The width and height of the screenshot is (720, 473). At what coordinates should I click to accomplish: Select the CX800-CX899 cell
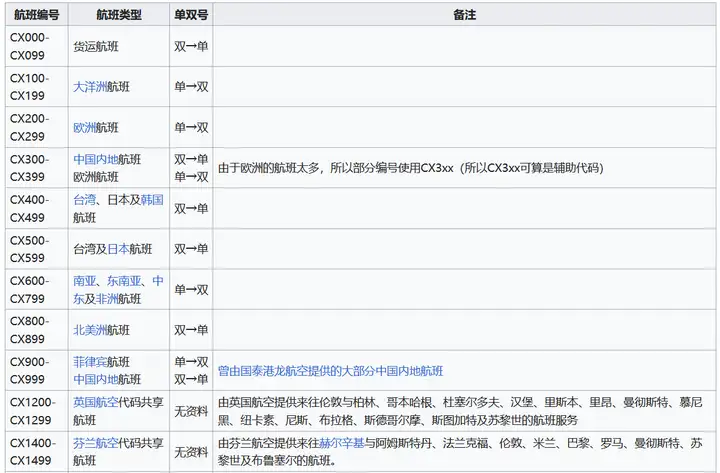point(37,330)
